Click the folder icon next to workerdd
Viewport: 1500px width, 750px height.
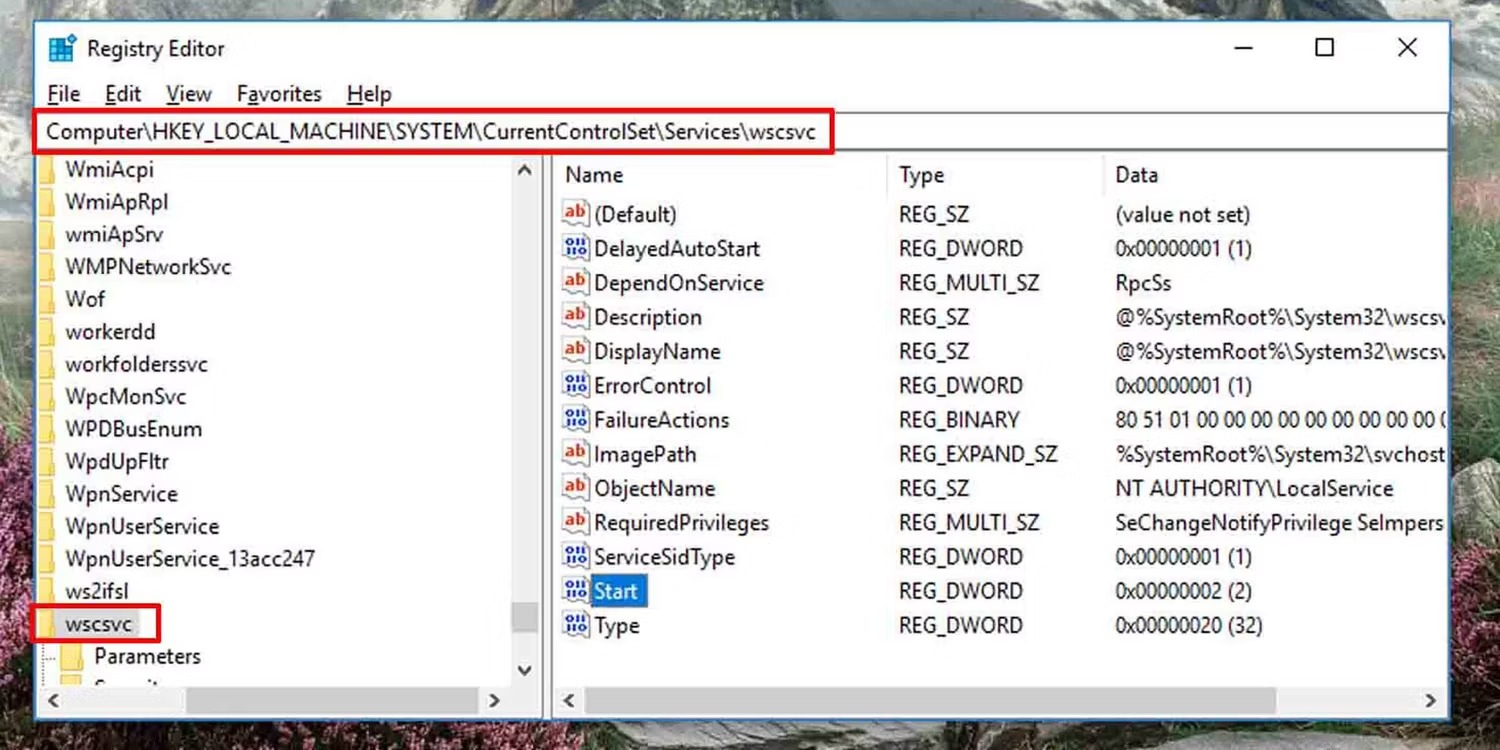47,331
